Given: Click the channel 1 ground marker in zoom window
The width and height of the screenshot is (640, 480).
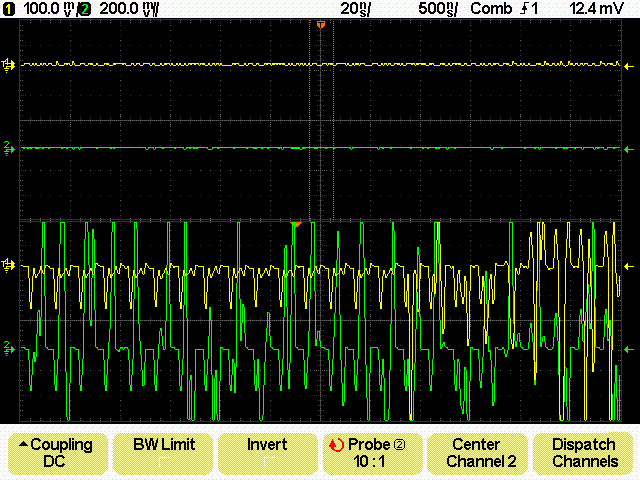Looking at the screenshot, I should (8, 266).
